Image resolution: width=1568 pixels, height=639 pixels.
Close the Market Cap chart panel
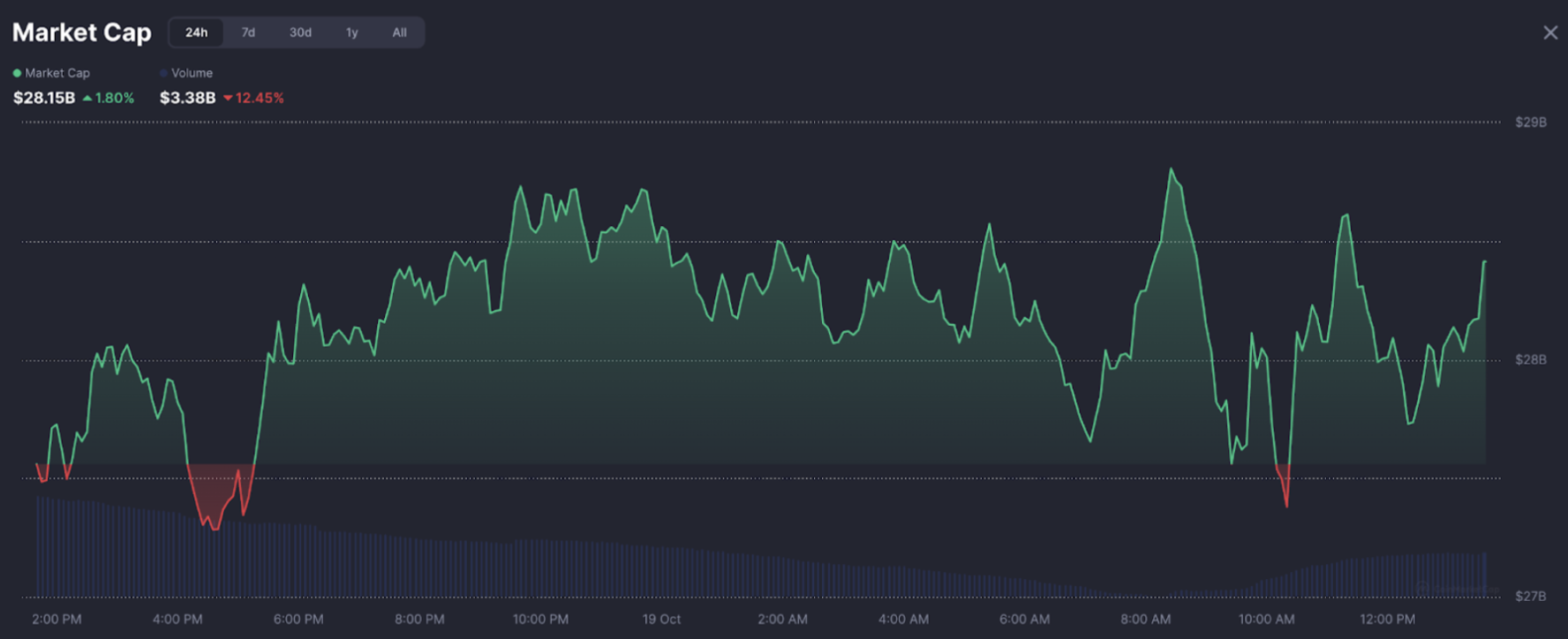coord(1549,33)
